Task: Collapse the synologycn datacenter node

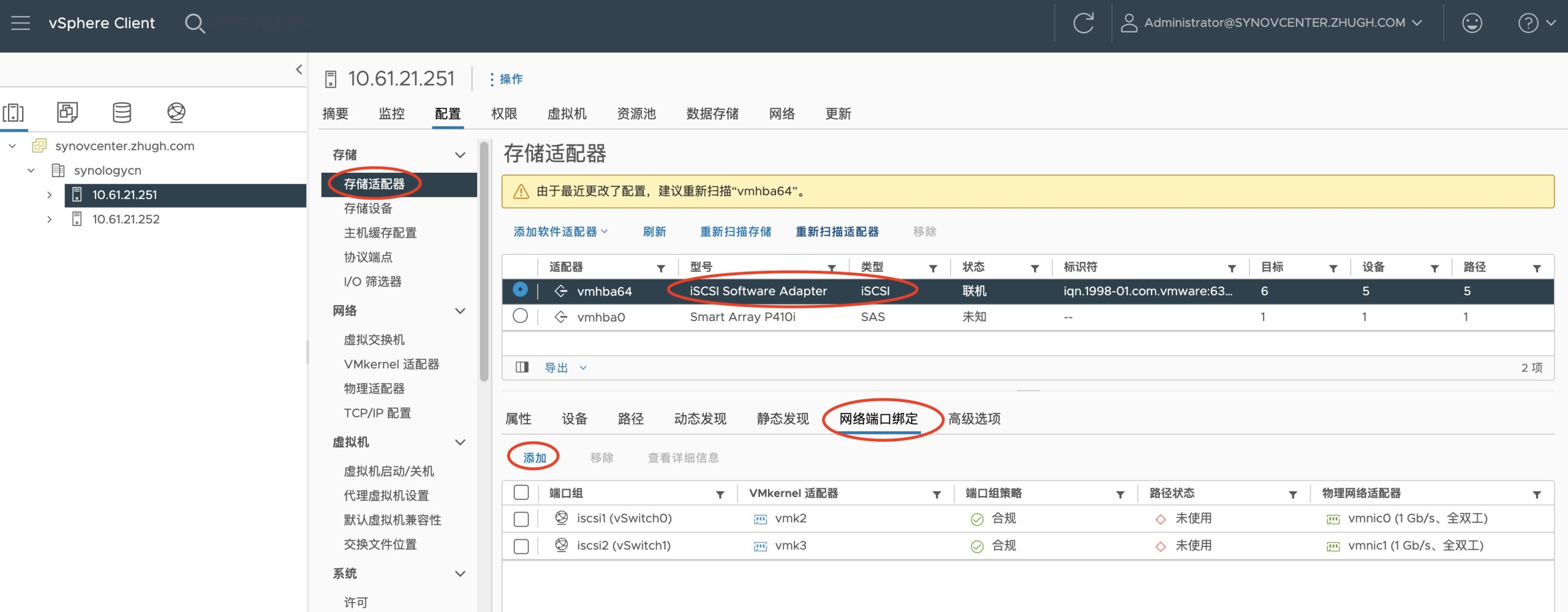Action: [31, 170]
